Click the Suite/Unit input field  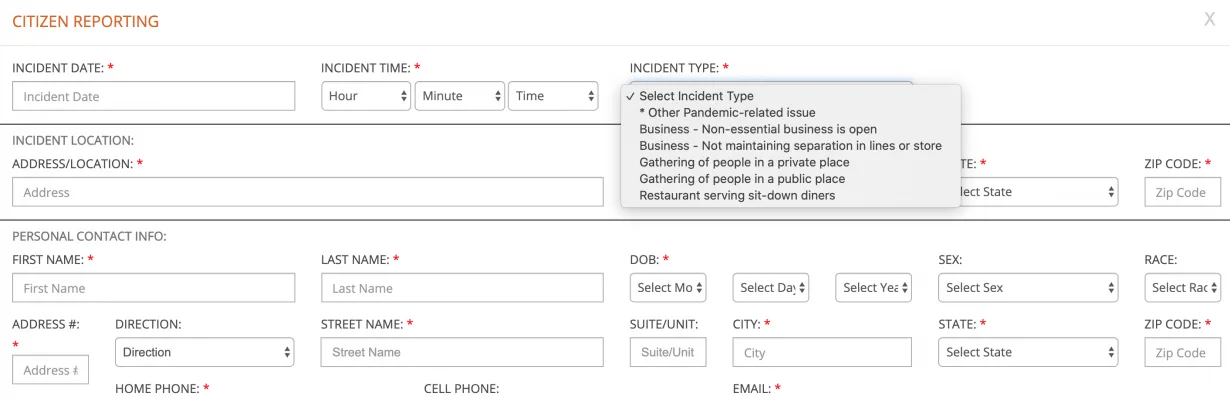click(x=668, y=352)
